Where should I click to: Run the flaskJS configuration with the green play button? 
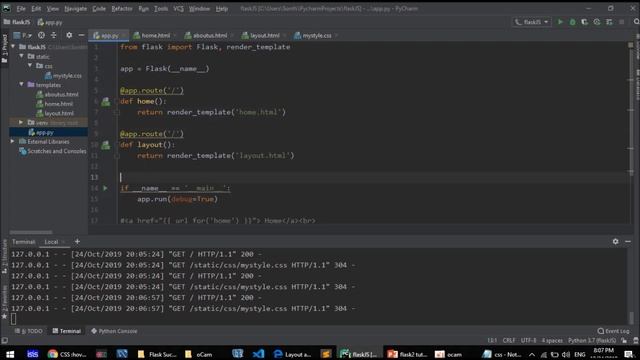560,22
